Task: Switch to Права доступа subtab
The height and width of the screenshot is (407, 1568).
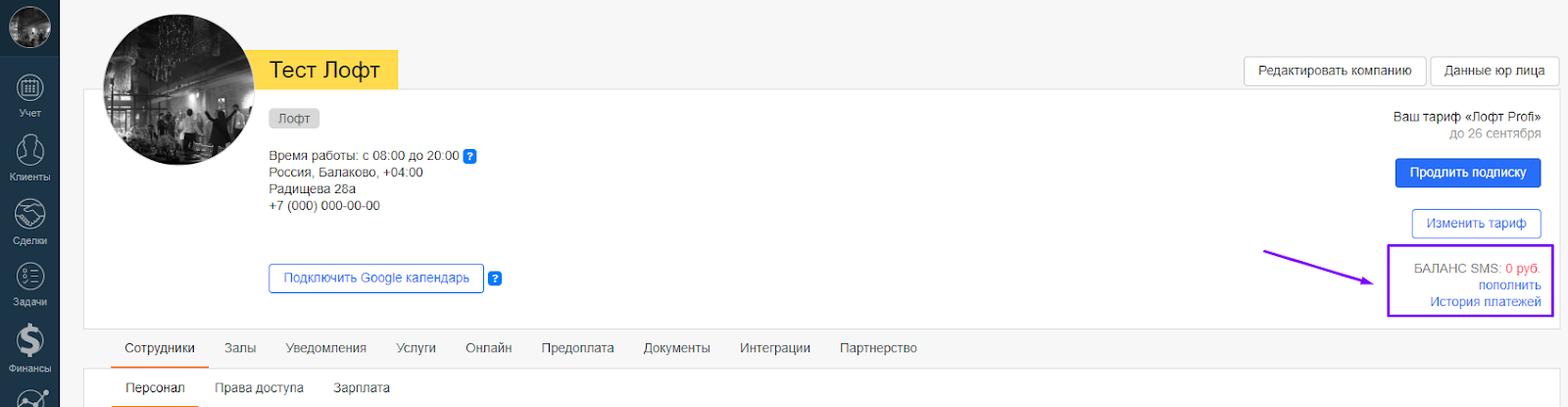Action: (259, 388)
